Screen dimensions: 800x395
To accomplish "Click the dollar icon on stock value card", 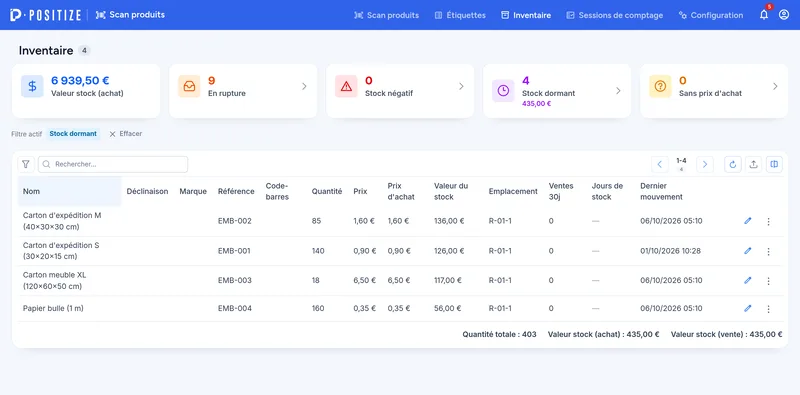I will click(x=32, y=86).
